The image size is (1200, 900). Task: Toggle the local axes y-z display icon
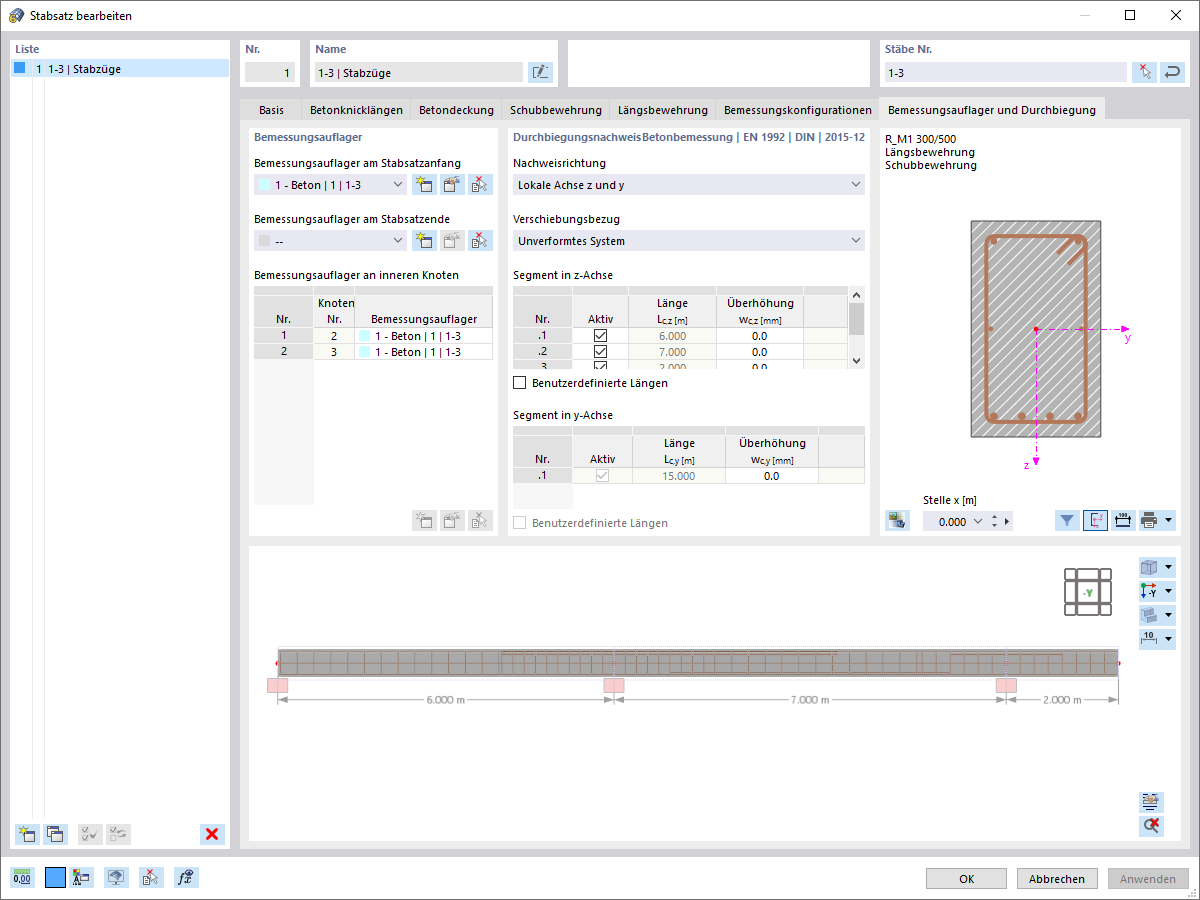[x=1095, y=520]
